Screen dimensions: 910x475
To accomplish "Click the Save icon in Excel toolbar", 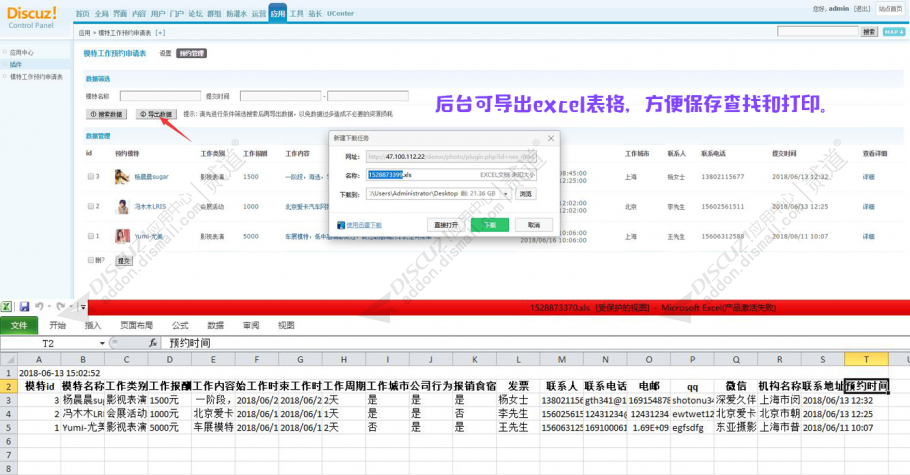I will tap(24, 307).
